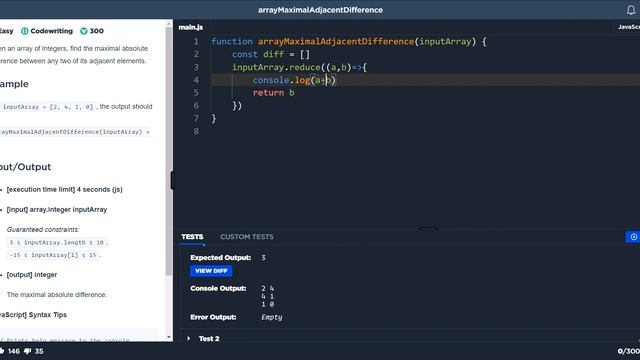
Task: Click the console.log line in the editor
Action: point(294,80)
